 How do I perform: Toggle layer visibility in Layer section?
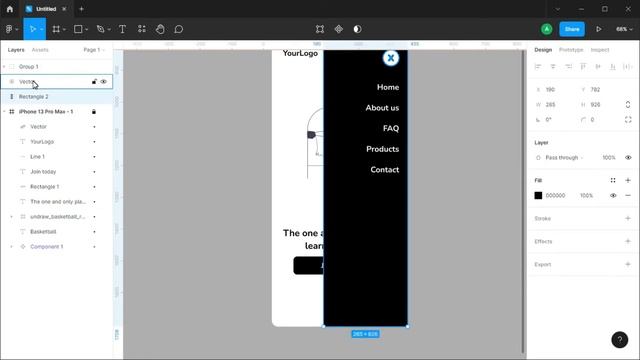[628, 158]
